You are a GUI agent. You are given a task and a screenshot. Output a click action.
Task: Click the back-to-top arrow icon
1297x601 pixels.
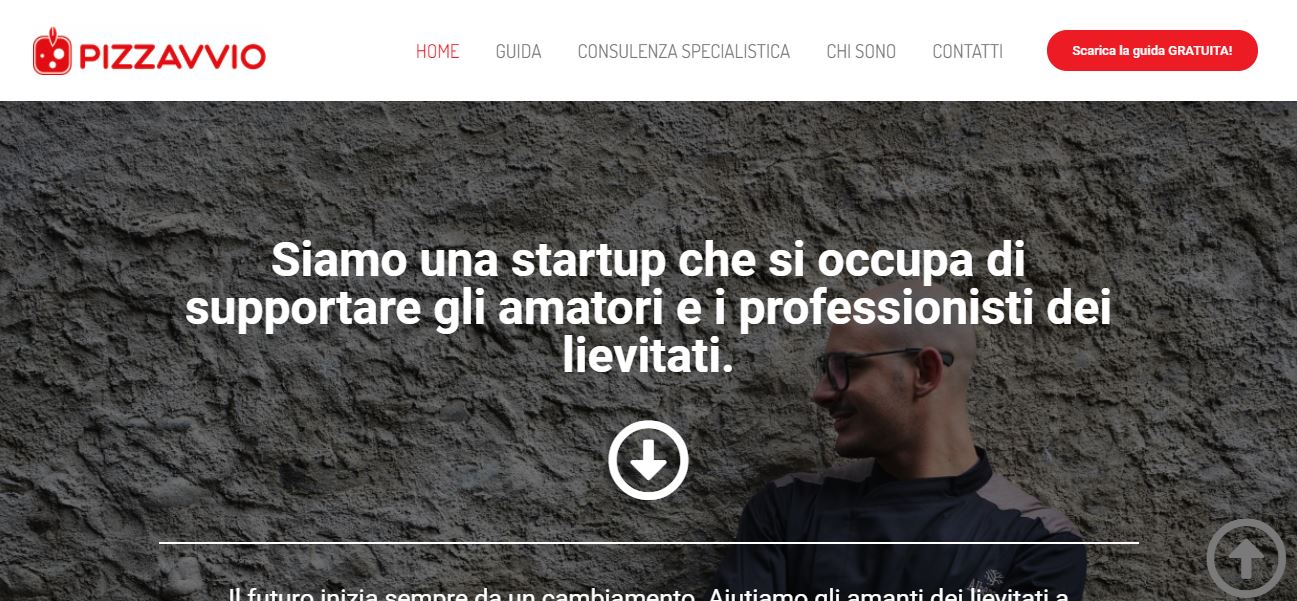[x=1246, y=559]
